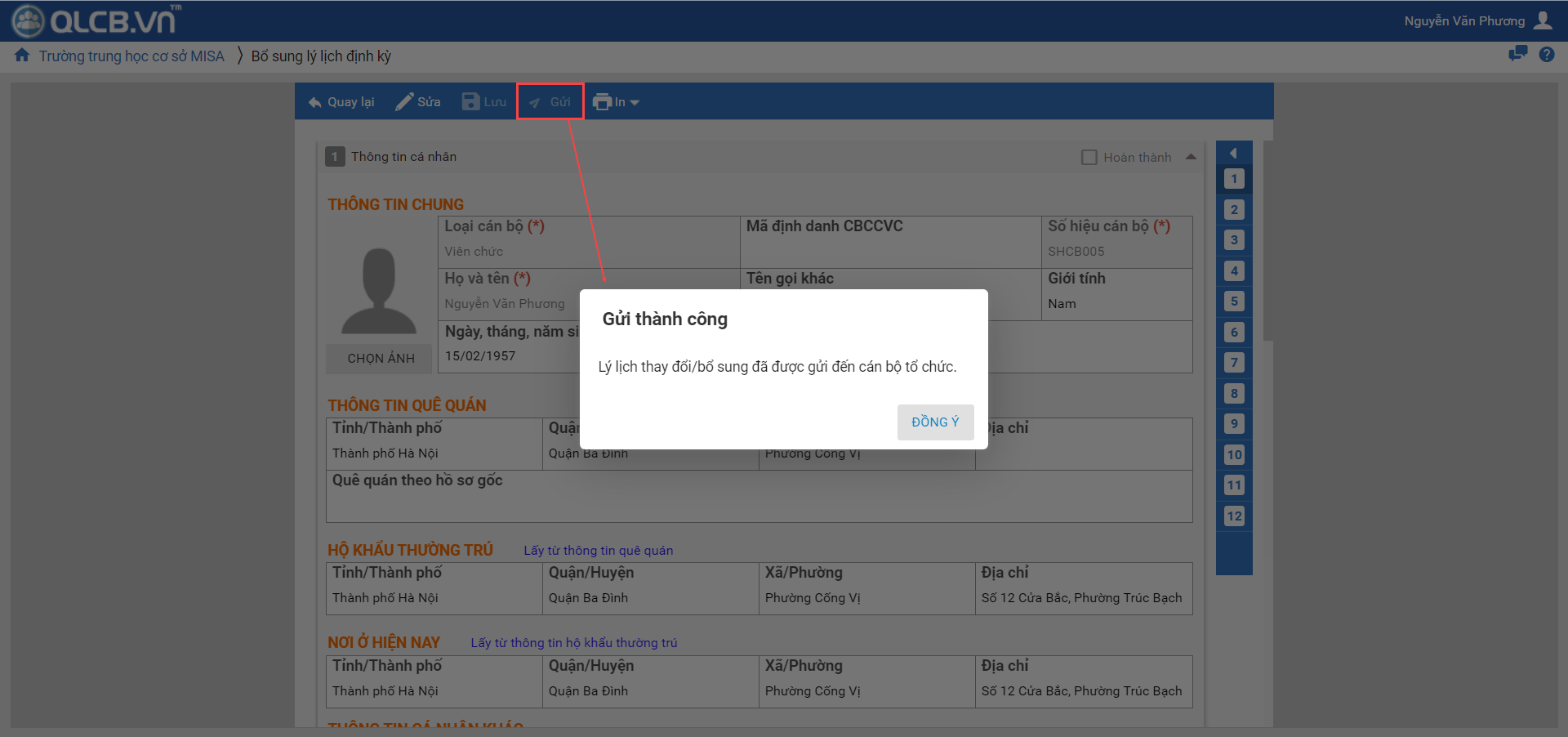Click the Lưu save disk icon
This screenshot has width=1568, height=737.
click(471, 101)
